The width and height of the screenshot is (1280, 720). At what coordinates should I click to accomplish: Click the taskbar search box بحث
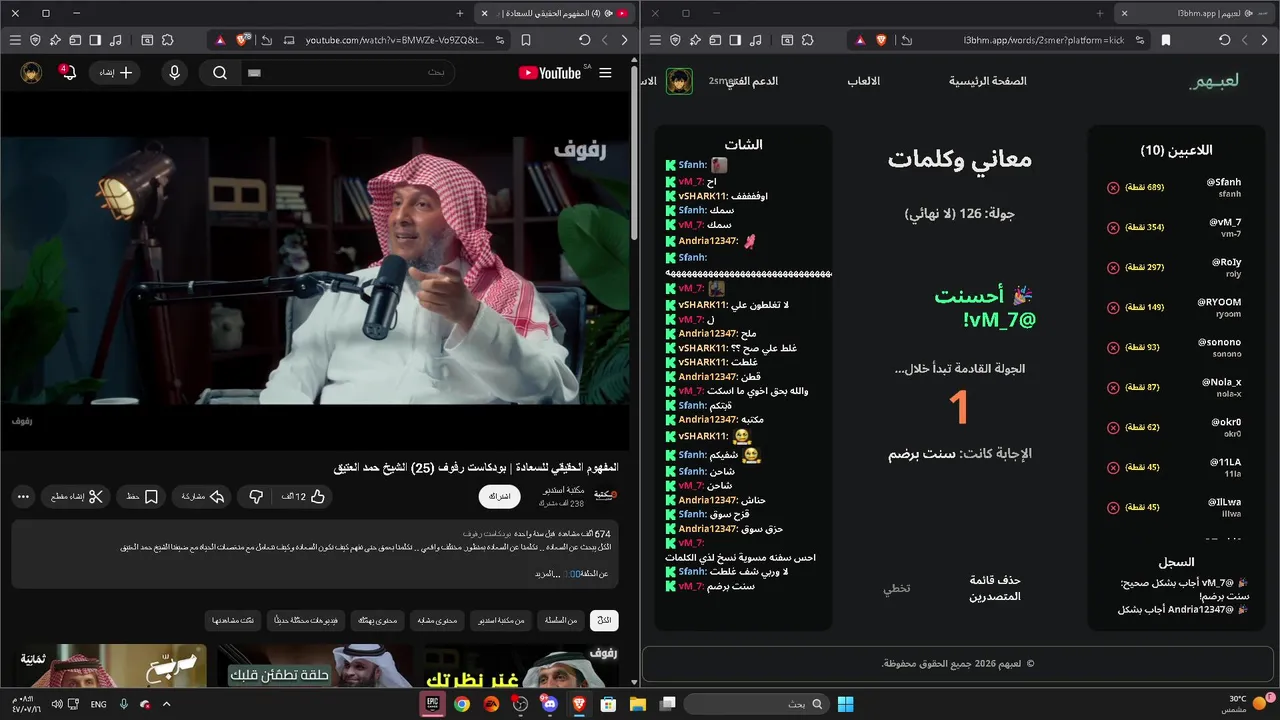(x=756, y=704)
